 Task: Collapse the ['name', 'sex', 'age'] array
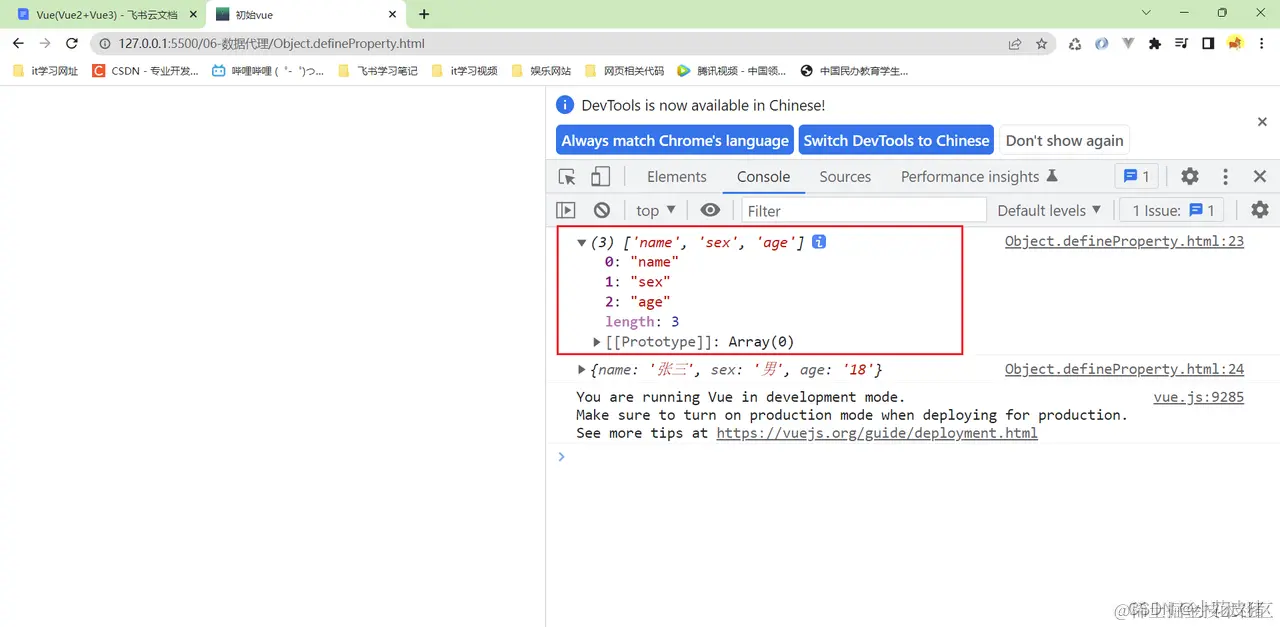pyautogui.click(x=582, y=243)
